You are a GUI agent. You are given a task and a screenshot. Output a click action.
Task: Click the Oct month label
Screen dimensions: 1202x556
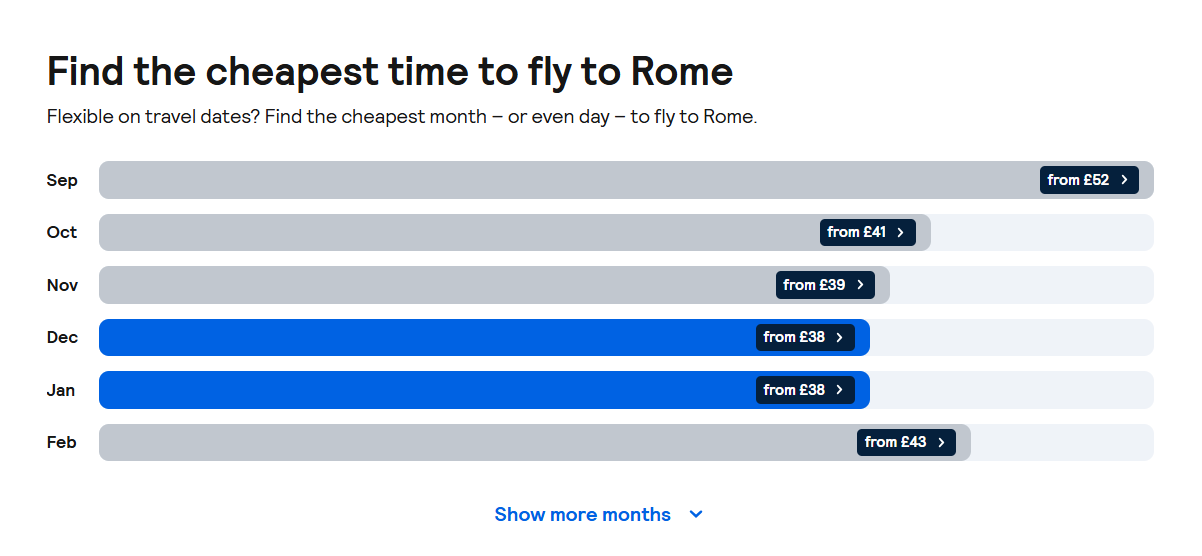62,232
